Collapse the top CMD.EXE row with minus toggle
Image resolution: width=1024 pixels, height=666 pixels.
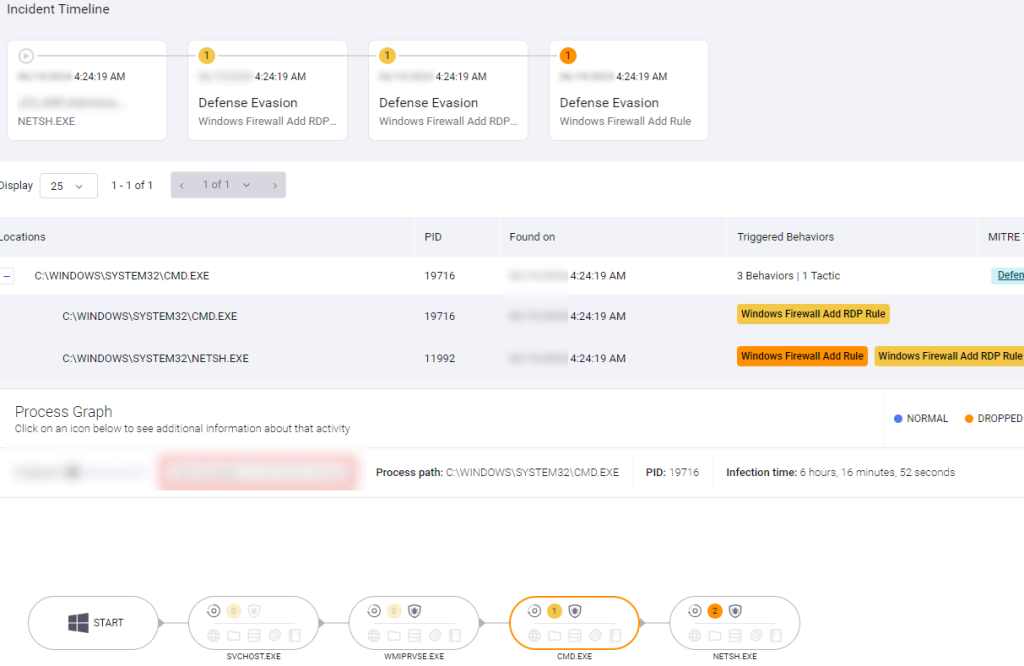(6, 276)
